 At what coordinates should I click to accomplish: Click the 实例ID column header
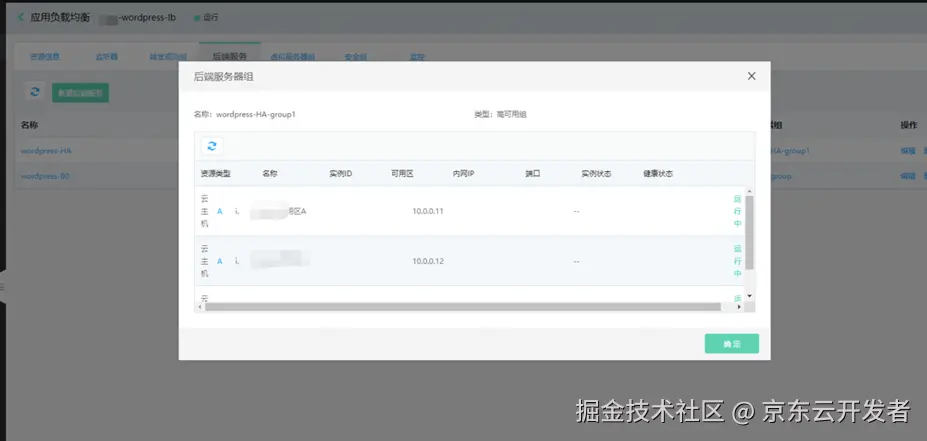(x=341, y=174)
